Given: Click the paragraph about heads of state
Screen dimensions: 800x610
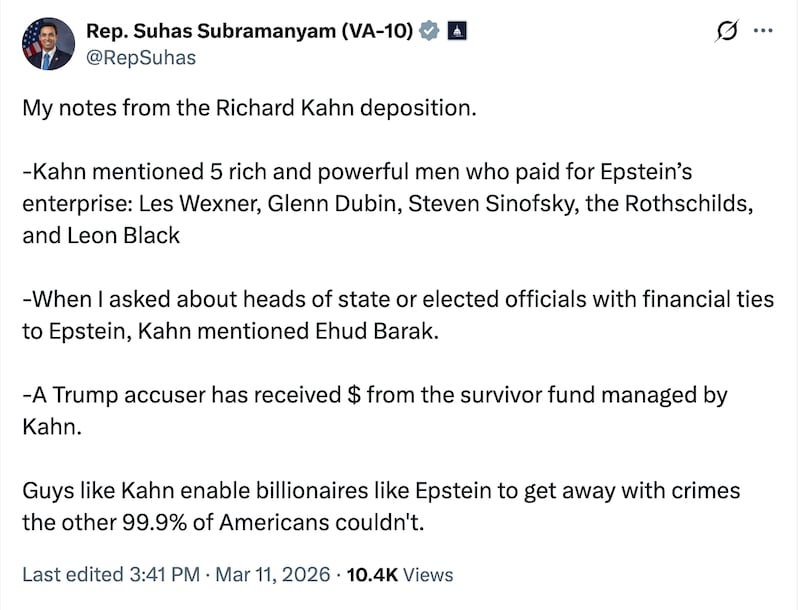Looking at the screenshot, I should click(x=400, y=299).
